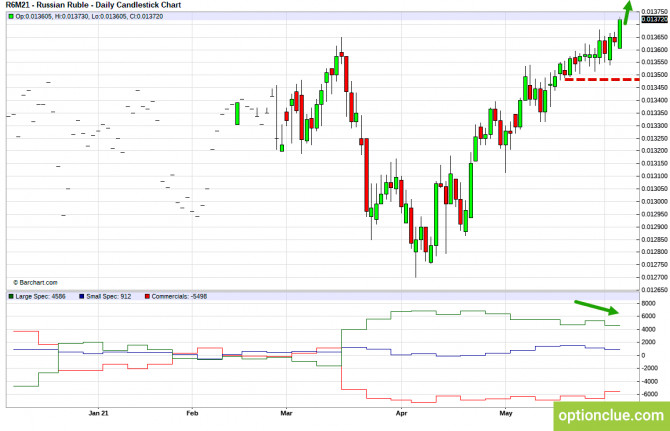This screenshot has width=670, height=431.
Task: Click the green square beside Op price readout
Action: 11,17
